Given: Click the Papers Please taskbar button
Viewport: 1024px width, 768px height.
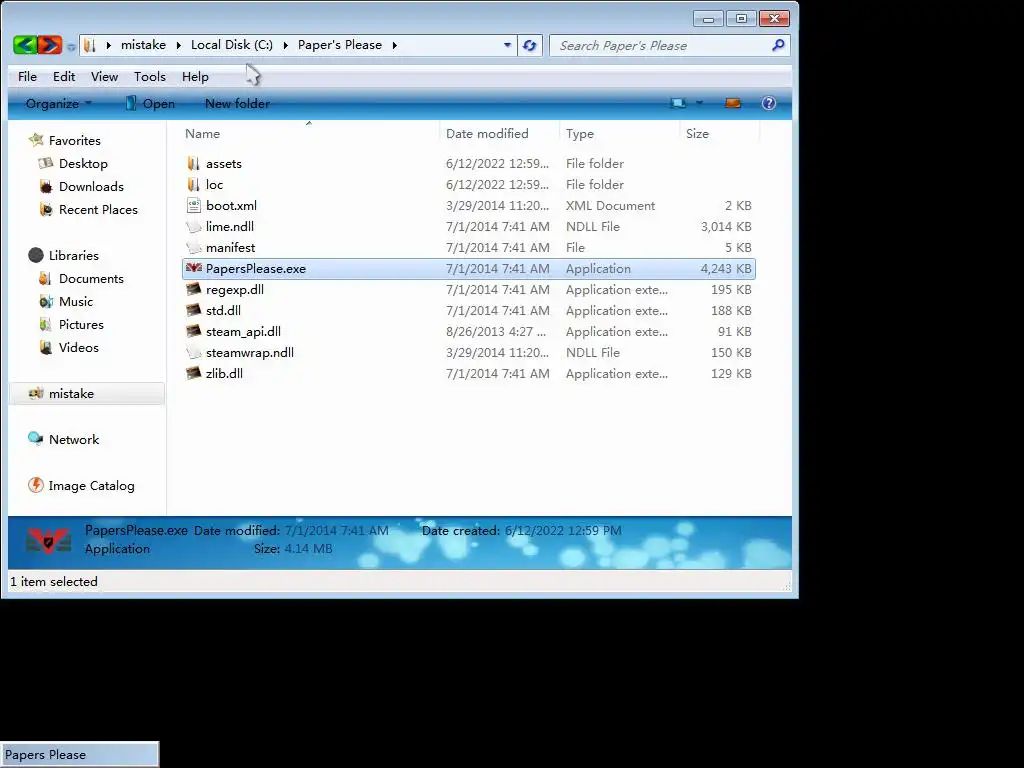Looking at the screenshot, I should 79,754.
